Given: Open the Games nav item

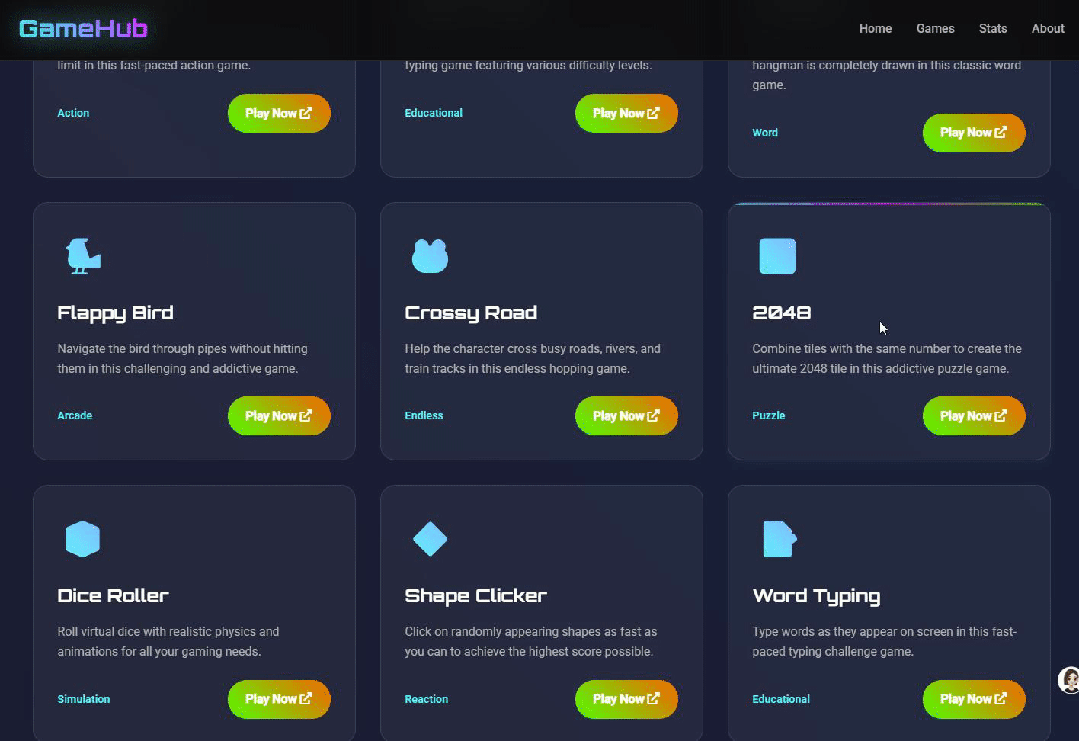Looking at the screenshot, I should pos(935,28).
